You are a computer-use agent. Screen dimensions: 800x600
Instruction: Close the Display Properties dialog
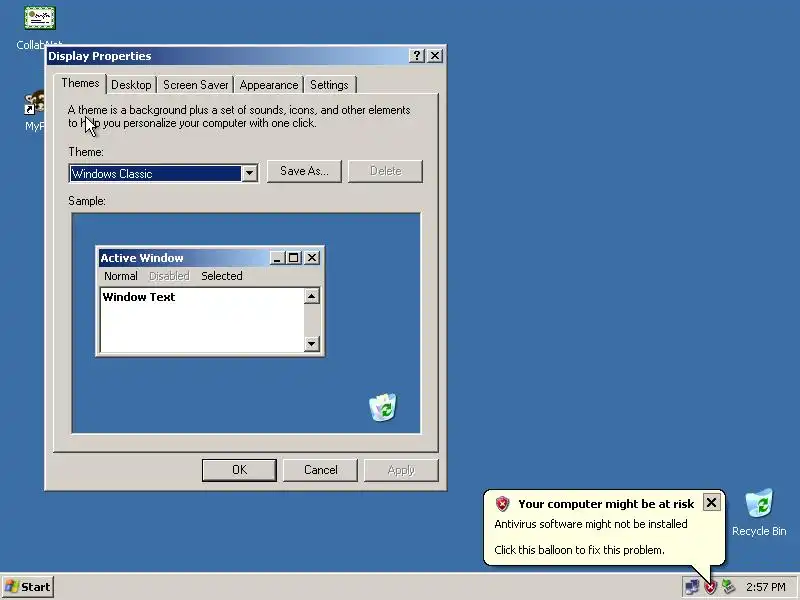(x=435, y=56)
